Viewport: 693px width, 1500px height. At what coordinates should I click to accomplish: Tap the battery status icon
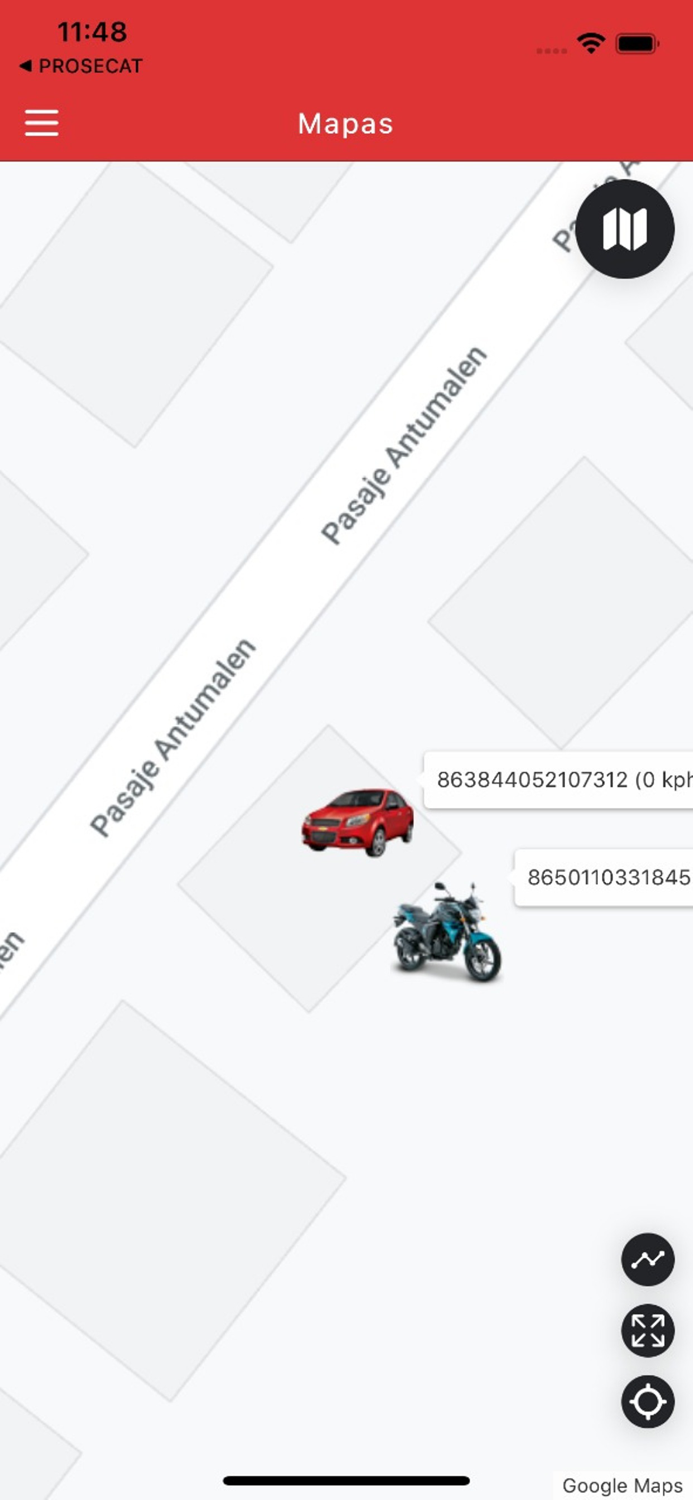pyautogui.click(x=637, y=43)
